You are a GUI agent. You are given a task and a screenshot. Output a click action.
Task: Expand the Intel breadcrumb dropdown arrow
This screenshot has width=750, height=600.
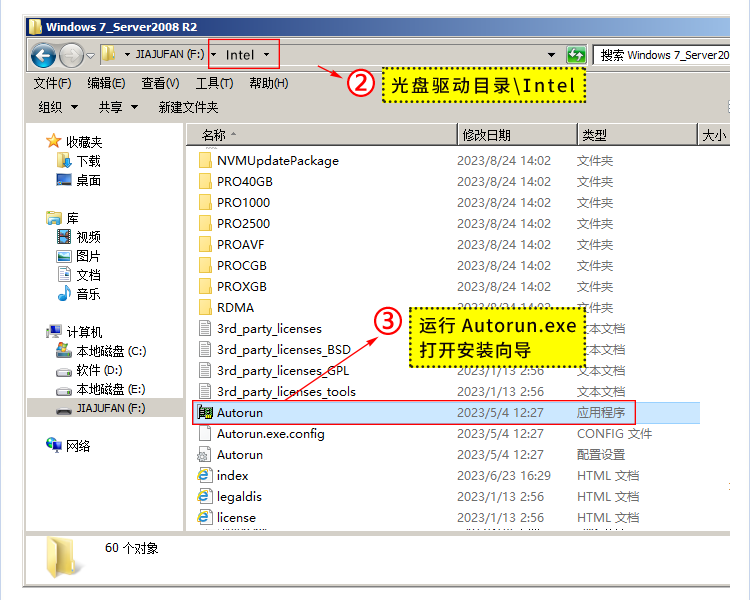(x=267, y=55)
